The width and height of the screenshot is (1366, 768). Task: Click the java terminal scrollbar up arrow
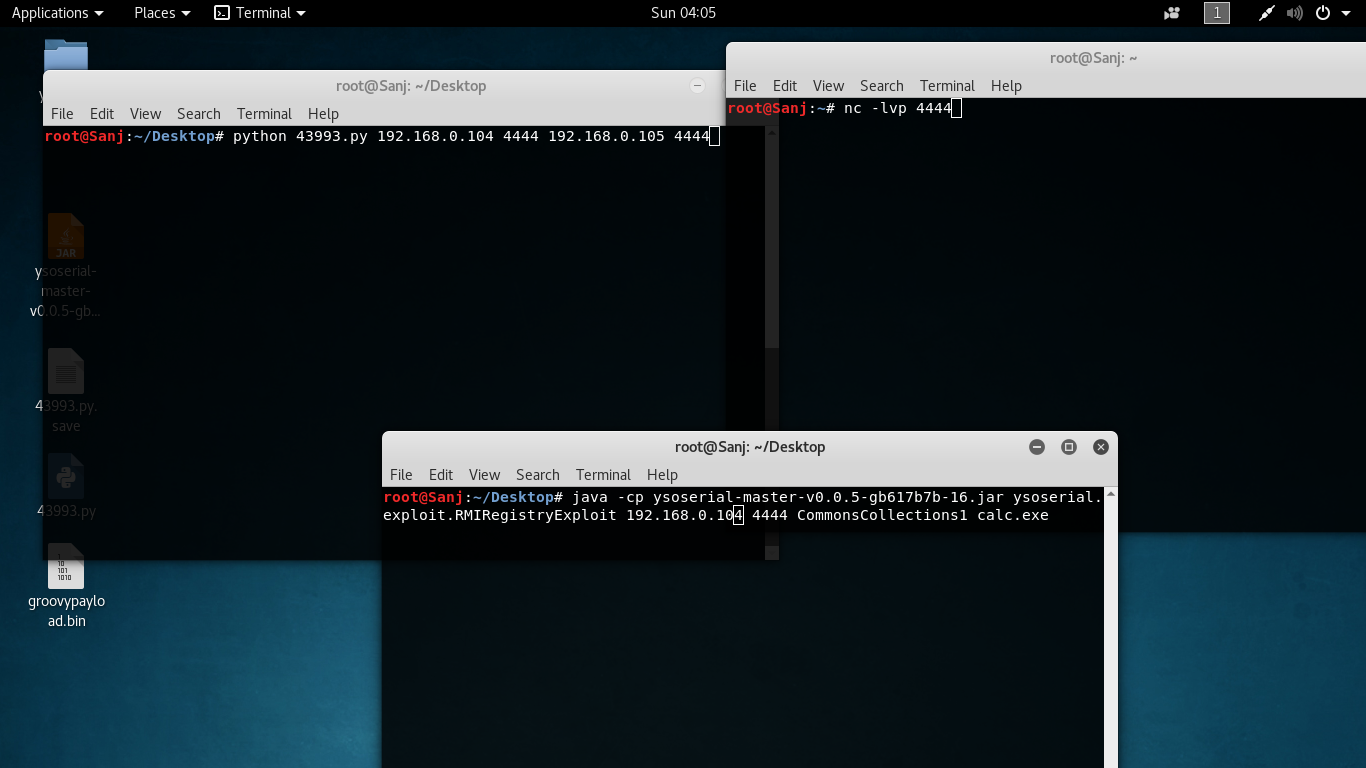point(1111,496)
